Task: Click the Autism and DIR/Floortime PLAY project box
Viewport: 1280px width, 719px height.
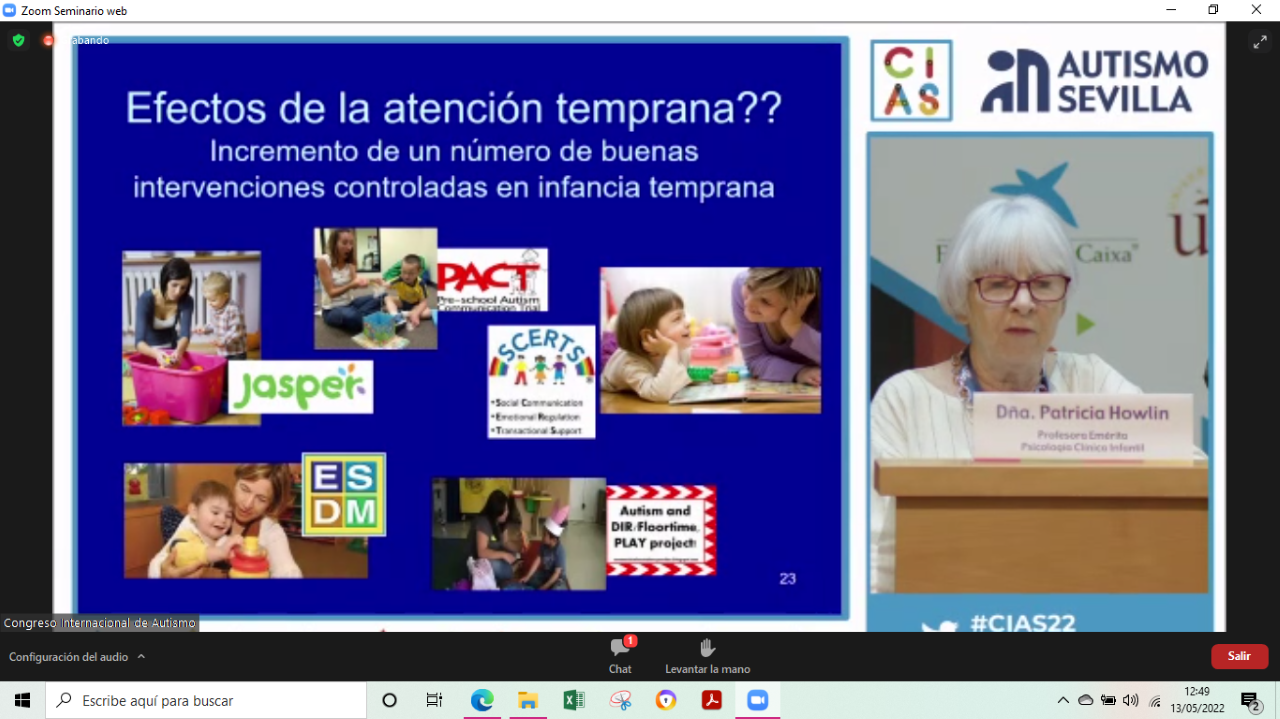Action: 661,530
